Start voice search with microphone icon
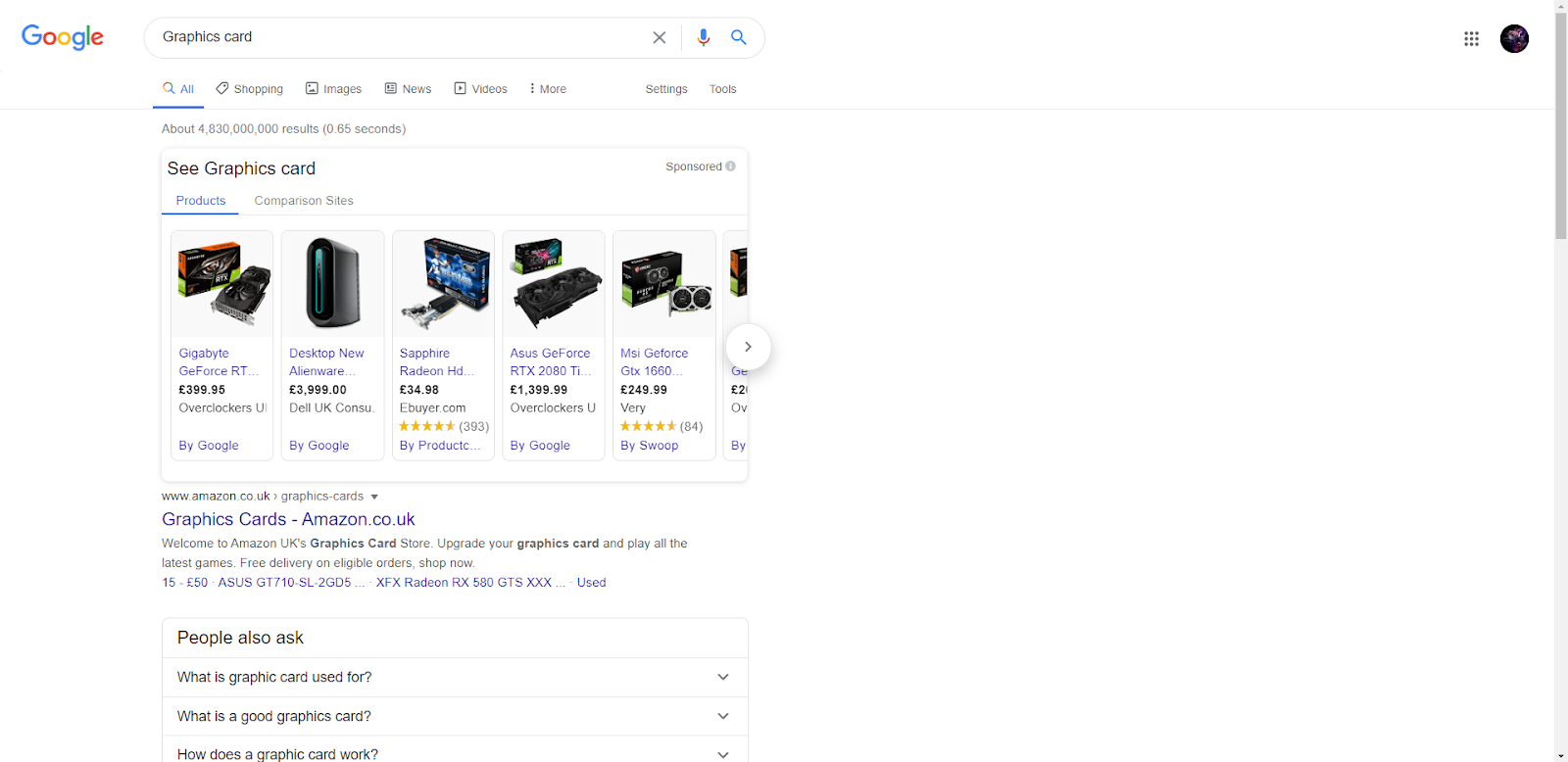Image resolution: width=1568 pixels, height=762 pixels. (x=703, y=37)
